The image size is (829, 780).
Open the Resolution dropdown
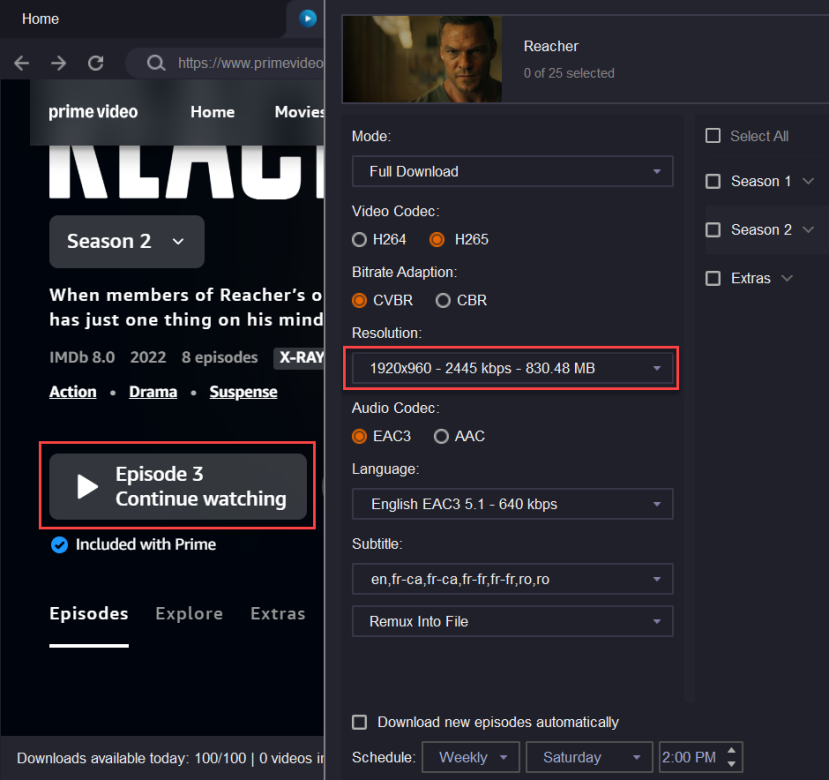click(512, 368)
